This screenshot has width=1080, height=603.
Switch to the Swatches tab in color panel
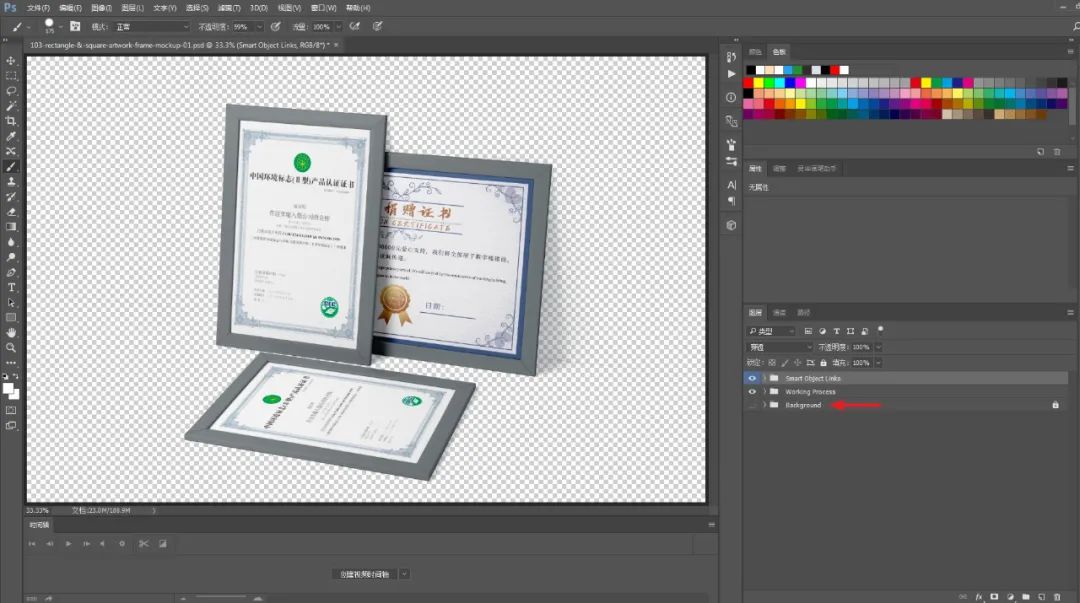point(779,52)
